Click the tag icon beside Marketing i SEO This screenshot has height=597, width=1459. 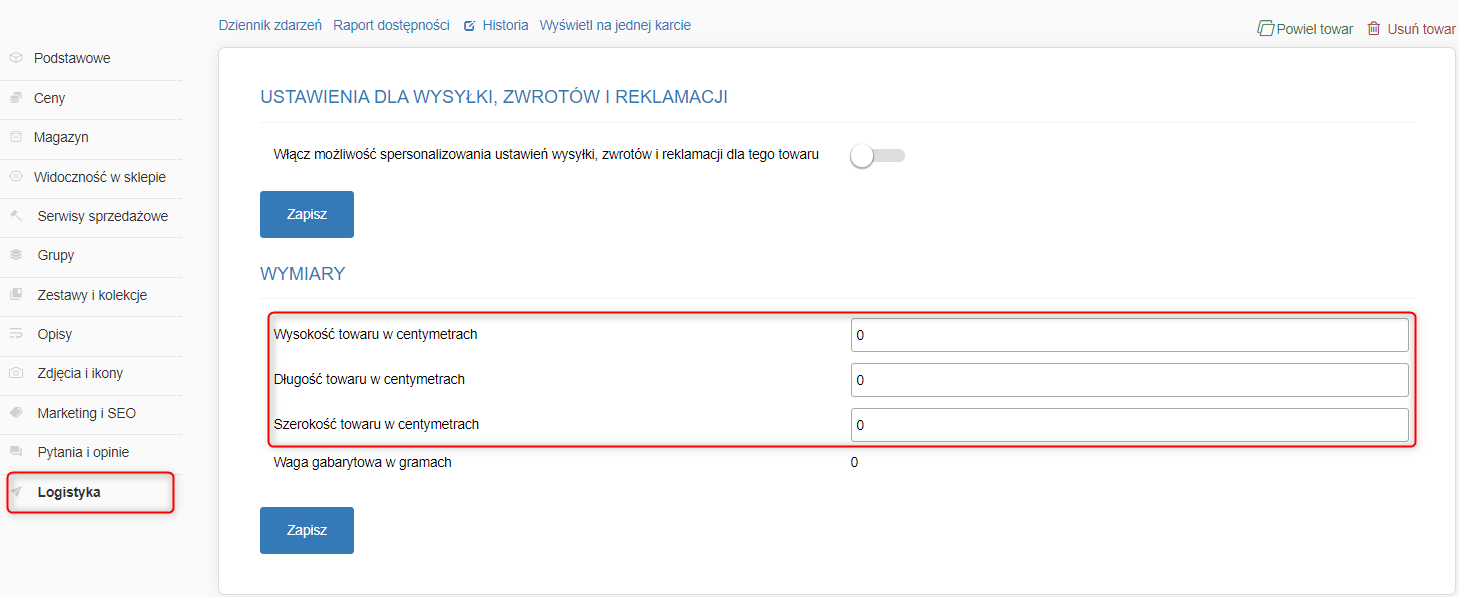tap(16, 413)
